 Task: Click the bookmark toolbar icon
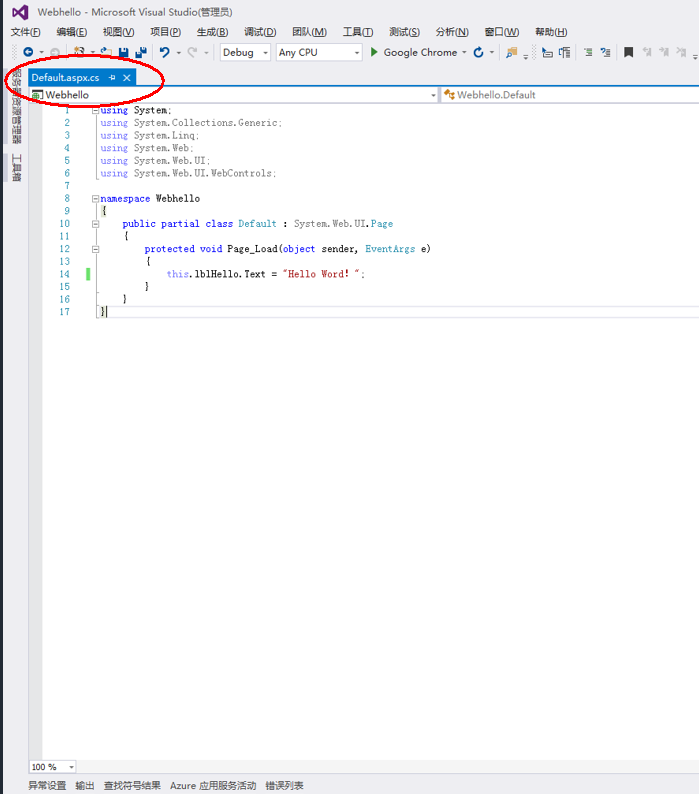628,52
